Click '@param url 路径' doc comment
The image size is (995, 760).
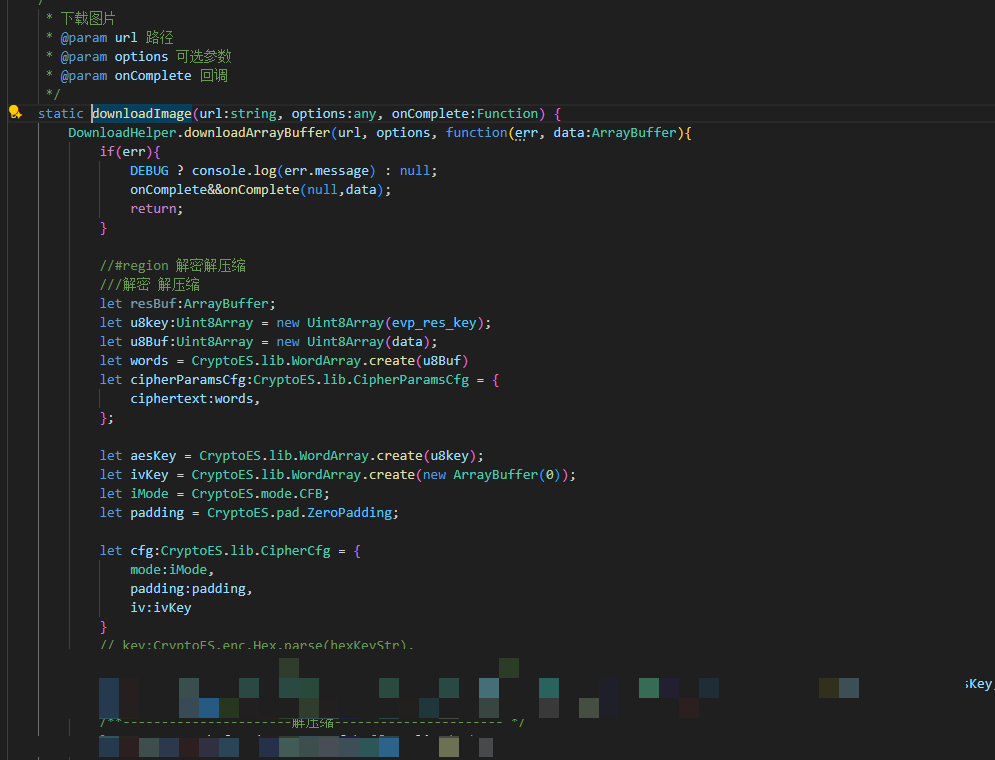[x=117, y=37]
